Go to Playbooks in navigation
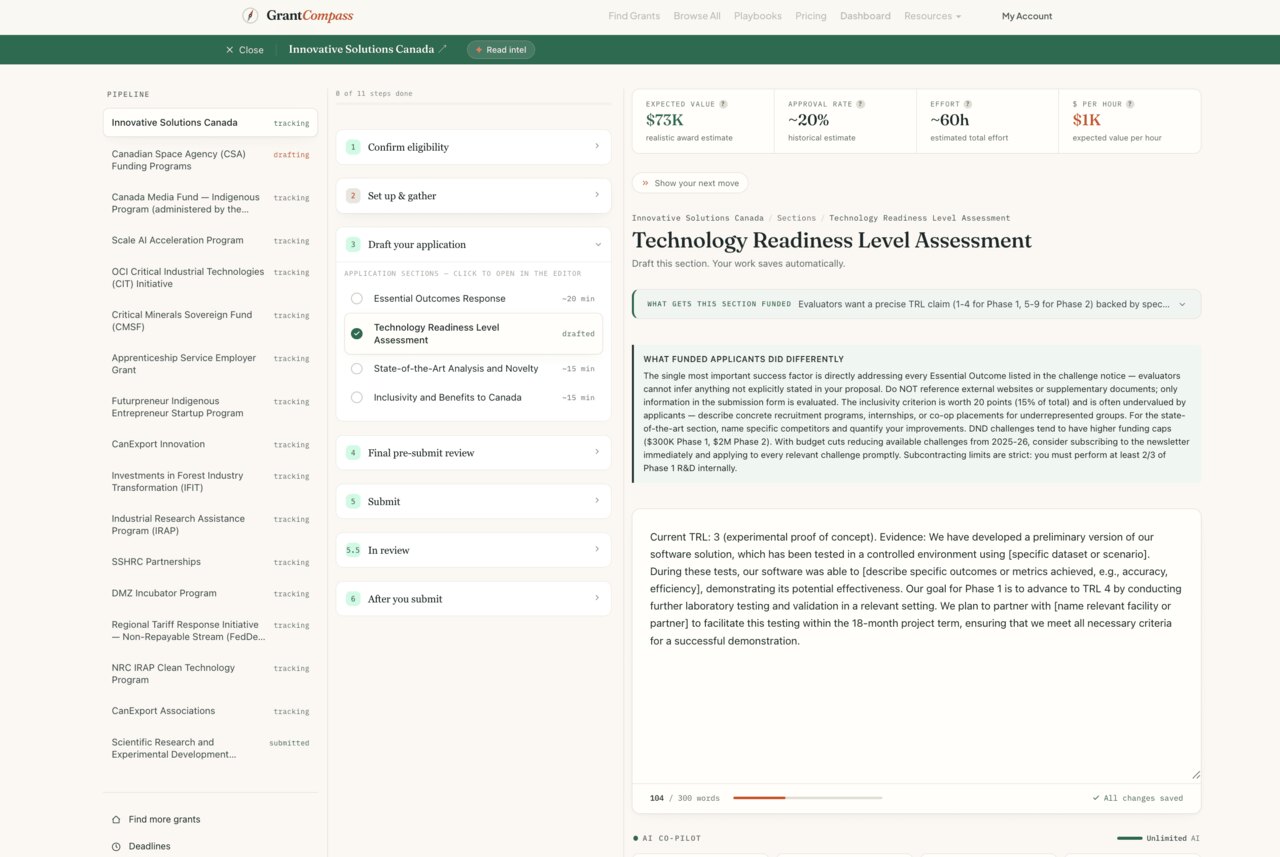Viewport: 1280px width, 857px height. point(758,16)
